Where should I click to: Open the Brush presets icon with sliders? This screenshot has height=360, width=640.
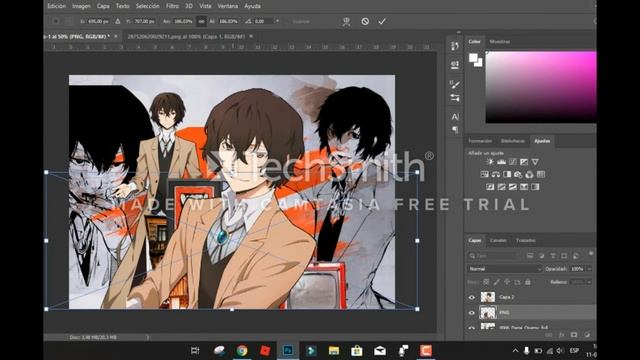(x=455, y=98)
